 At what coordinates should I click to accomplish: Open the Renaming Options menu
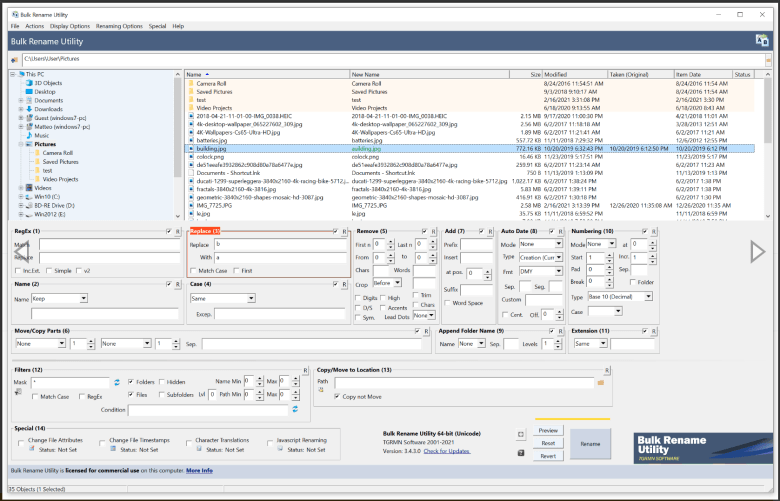point(119,26)
